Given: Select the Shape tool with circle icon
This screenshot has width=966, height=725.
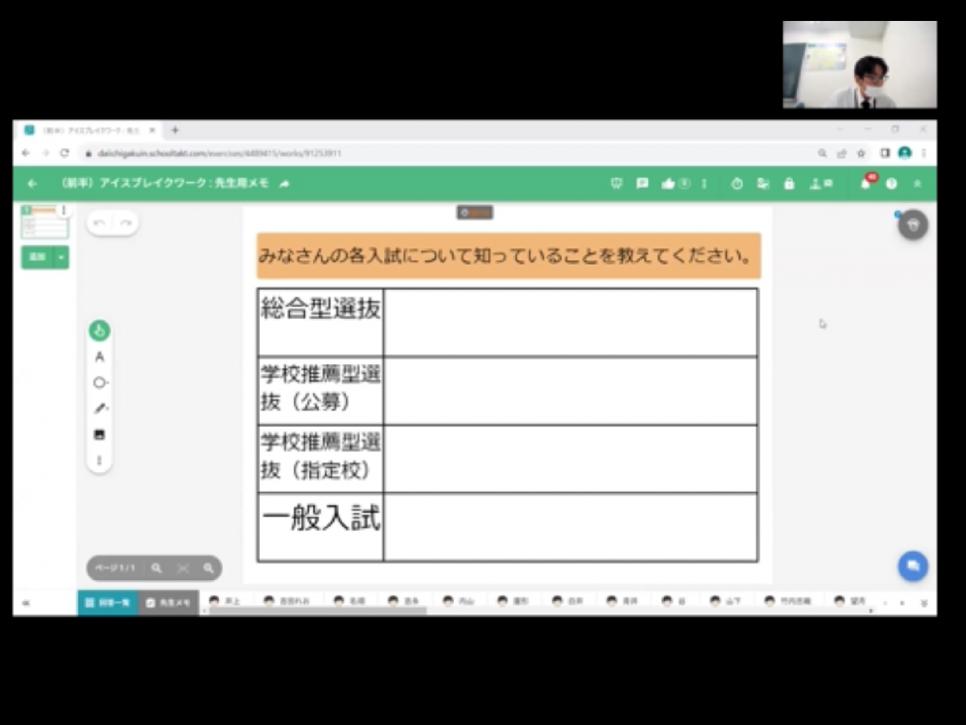Looking at the screenshot, I should click(x=99, y=383).
